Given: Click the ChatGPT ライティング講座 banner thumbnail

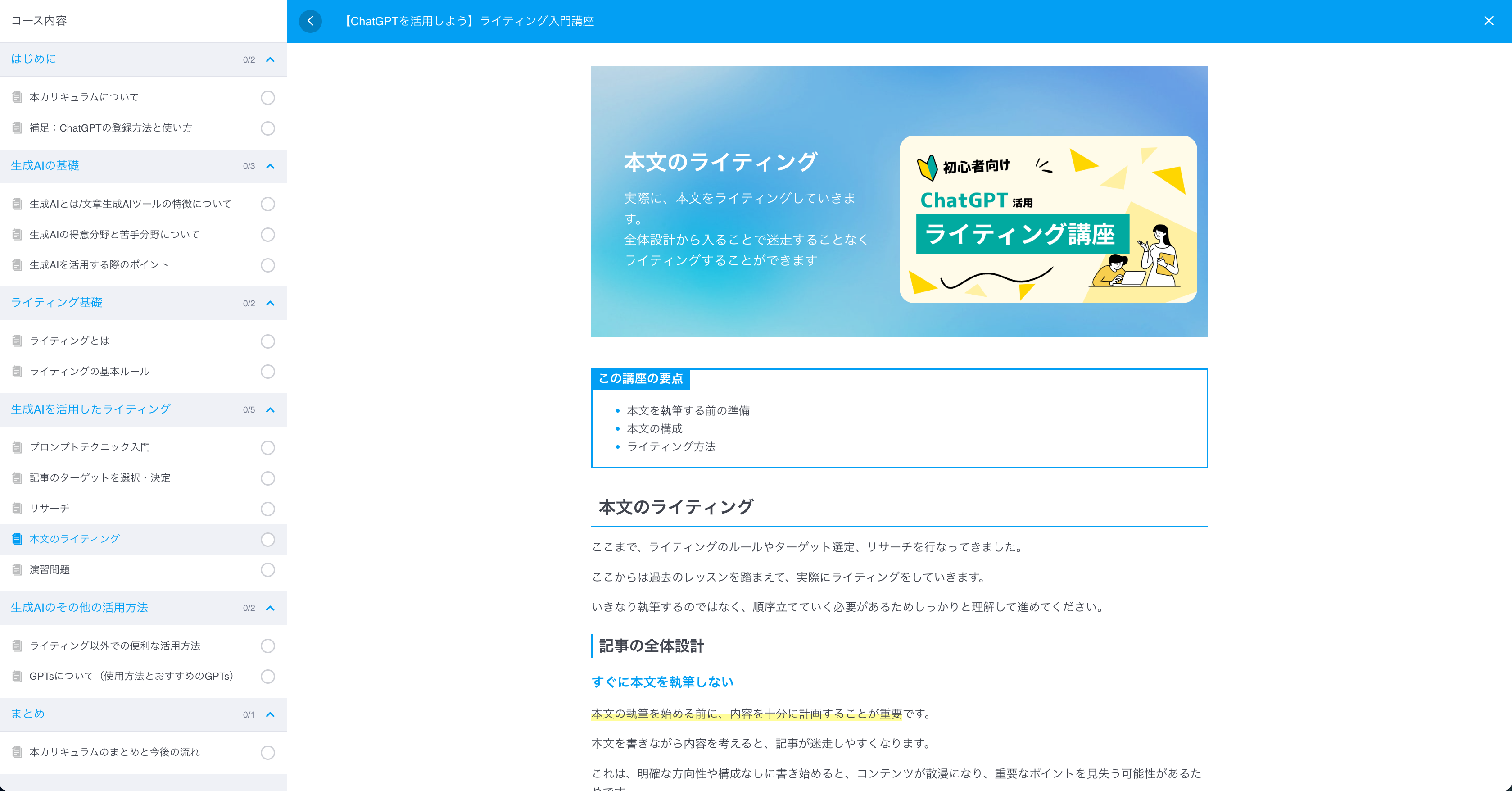Looking at the screenshot, I should click(x=1048, y=220).
